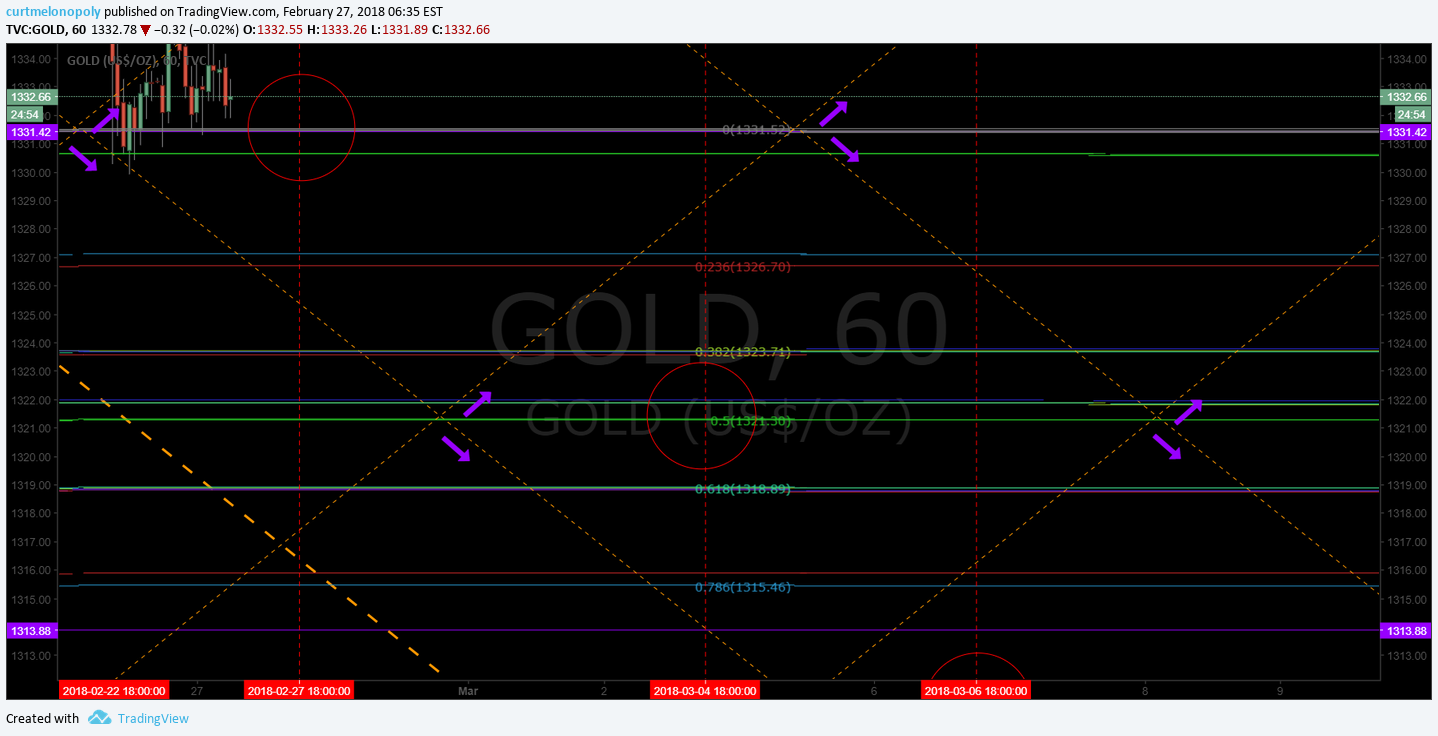Click the 1332.66 current price tag on right axis
The height and width of the screenshot is (736, 1438).
[1405, 97]
